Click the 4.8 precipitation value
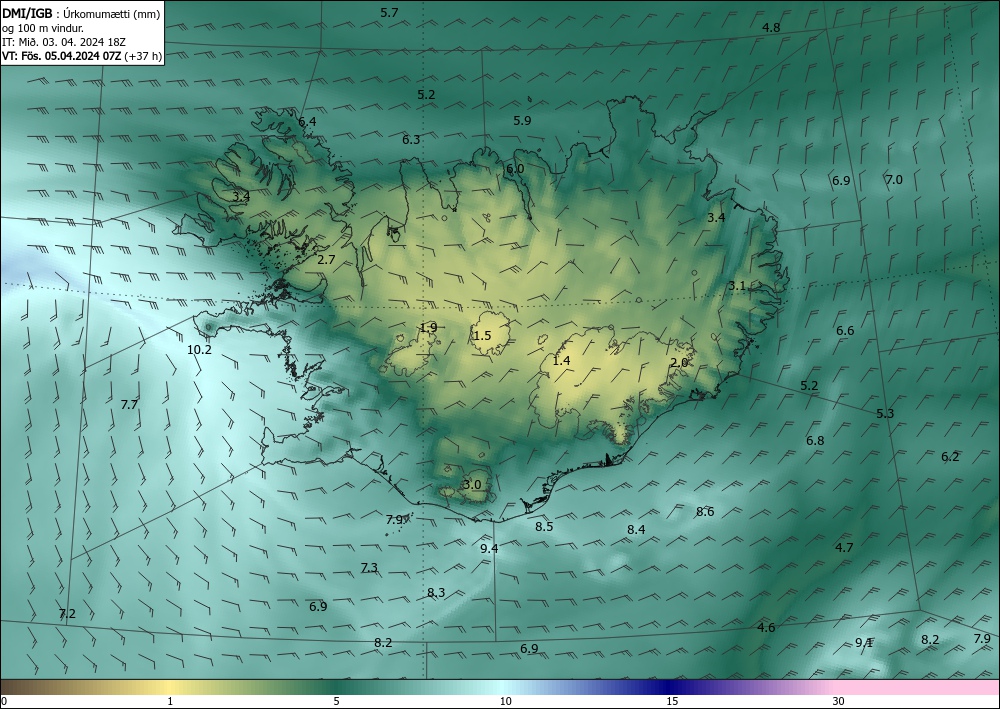 coord(771,27)
